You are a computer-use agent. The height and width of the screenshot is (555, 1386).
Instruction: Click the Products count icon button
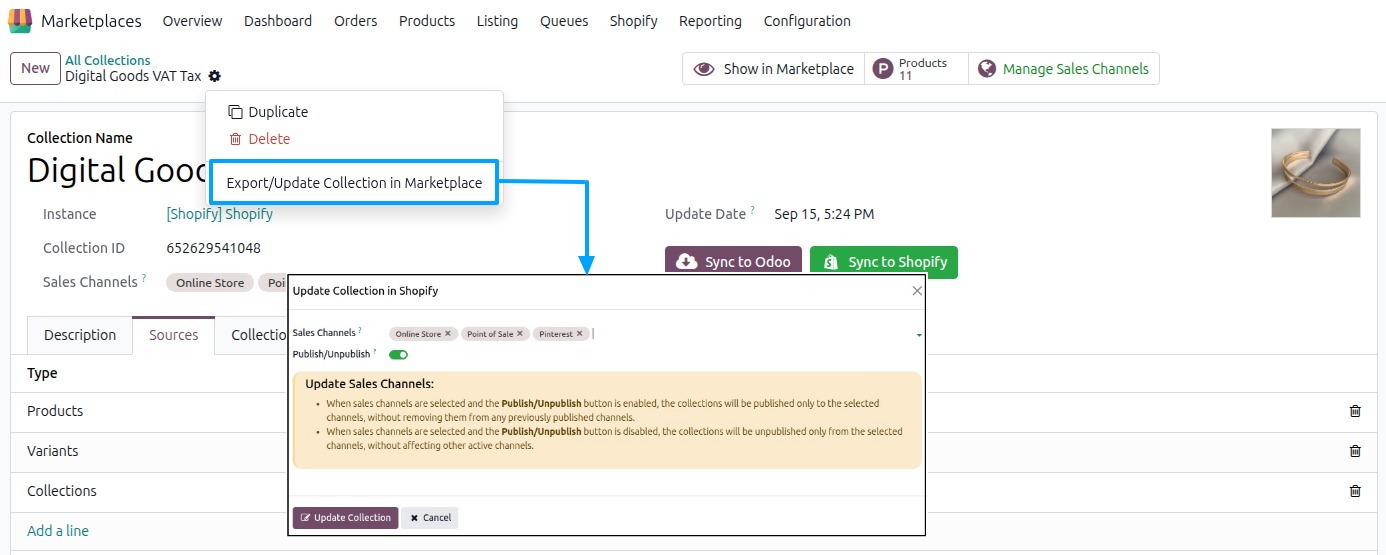882,69
